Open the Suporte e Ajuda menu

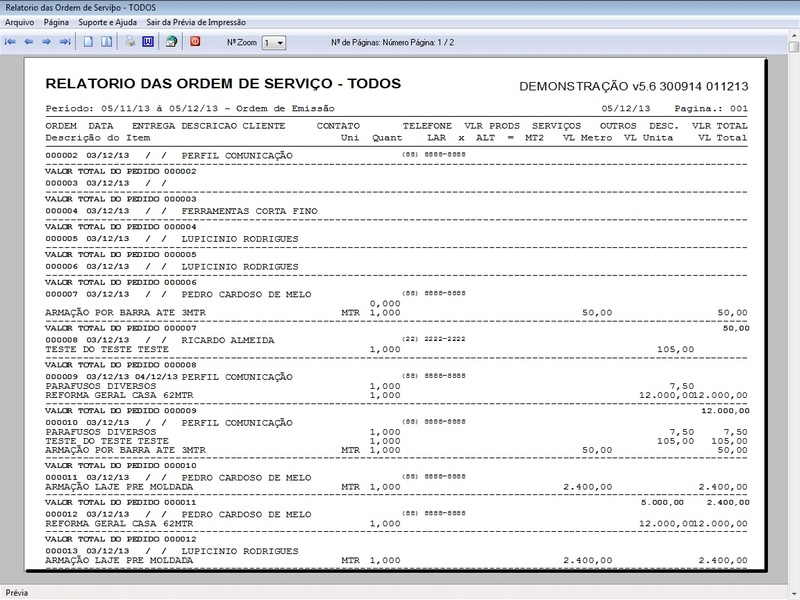108,21
